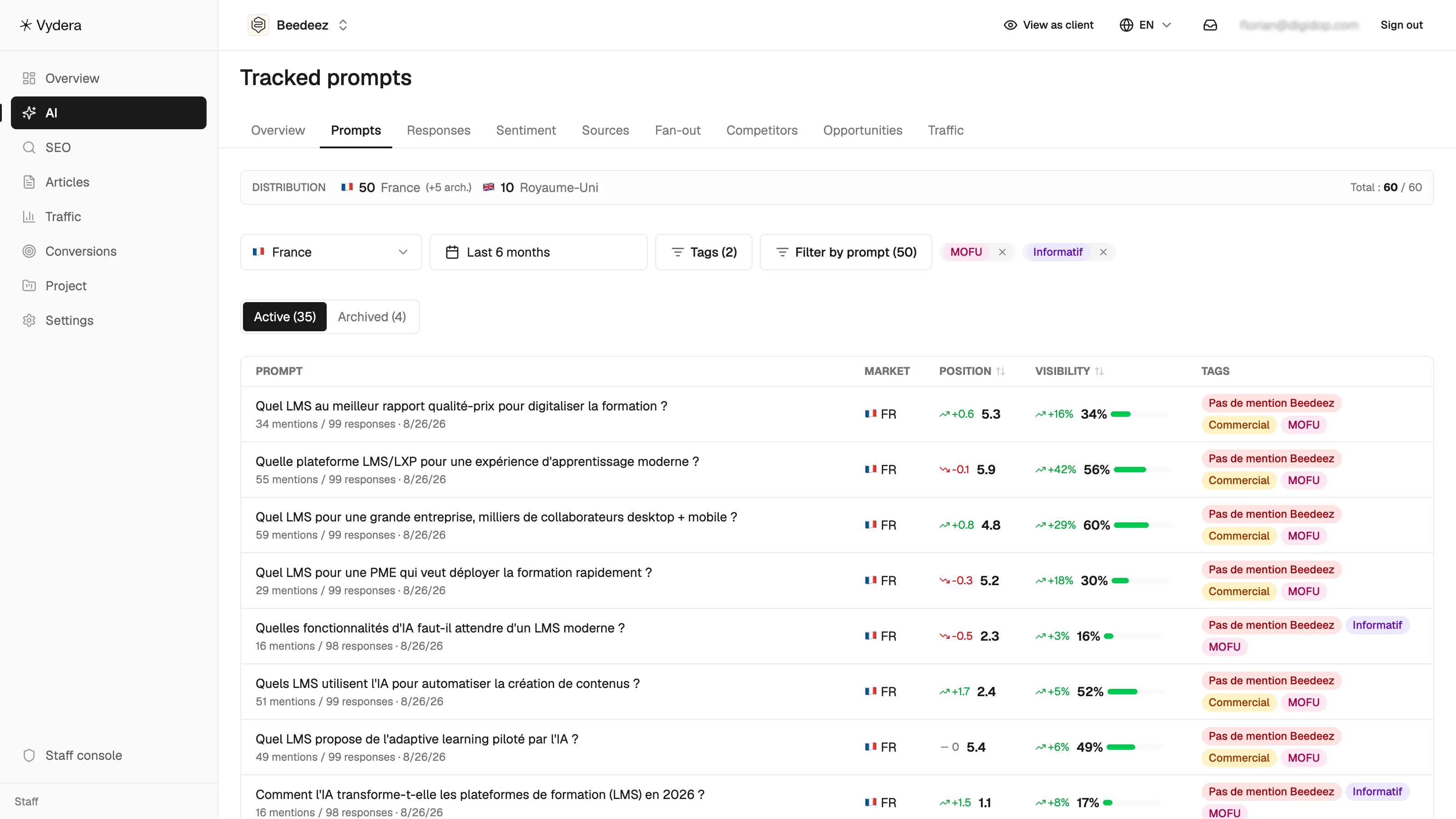This screenshot has width=1456, height=819.
Task: Click Commercial tag on qualité-prix row
Action: tap(1239, 425)
